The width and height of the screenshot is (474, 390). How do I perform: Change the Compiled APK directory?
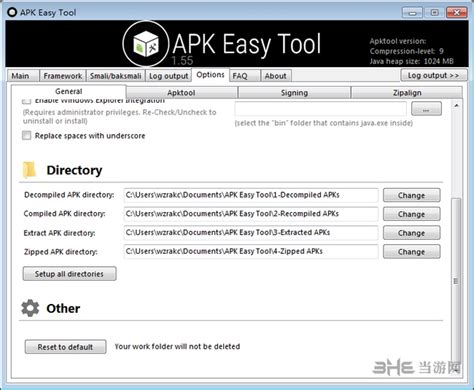(x=412, y=214)
